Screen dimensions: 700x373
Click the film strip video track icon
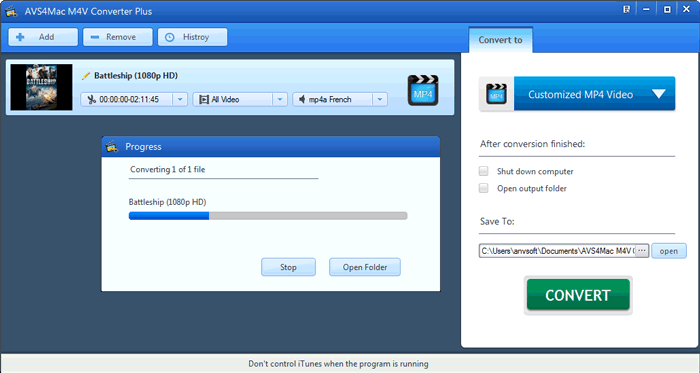click(204, 99)
